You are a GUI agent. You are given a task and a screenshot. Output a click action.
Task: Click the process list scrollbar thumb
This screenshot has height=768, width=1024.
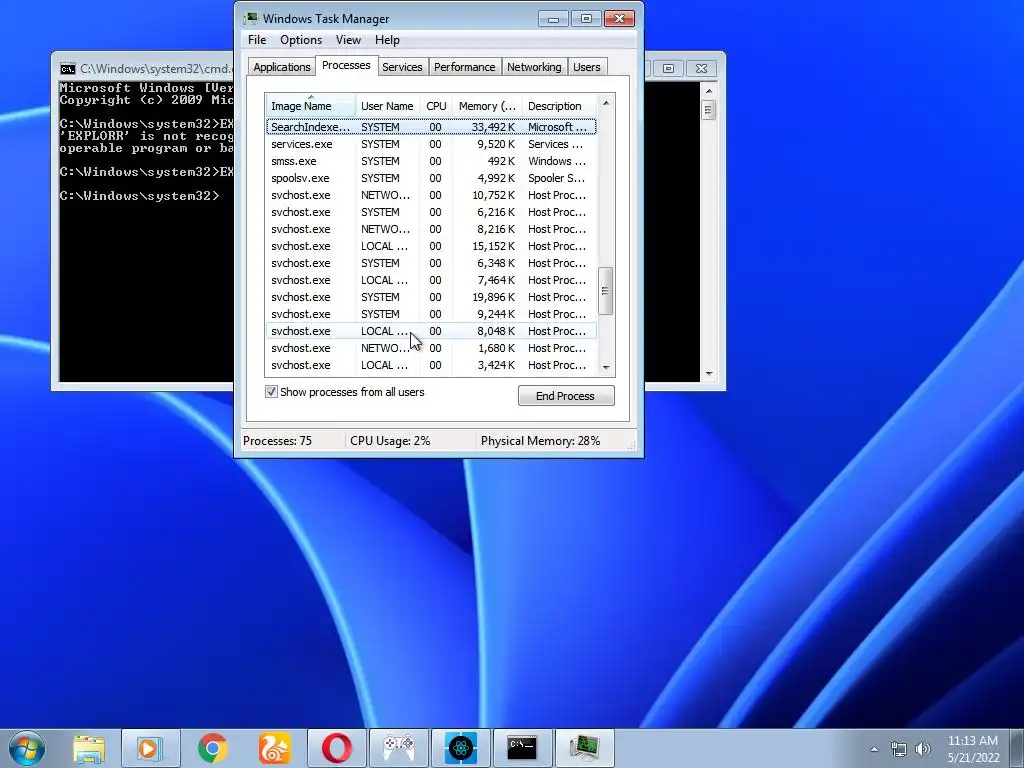(x=606, y=291)
